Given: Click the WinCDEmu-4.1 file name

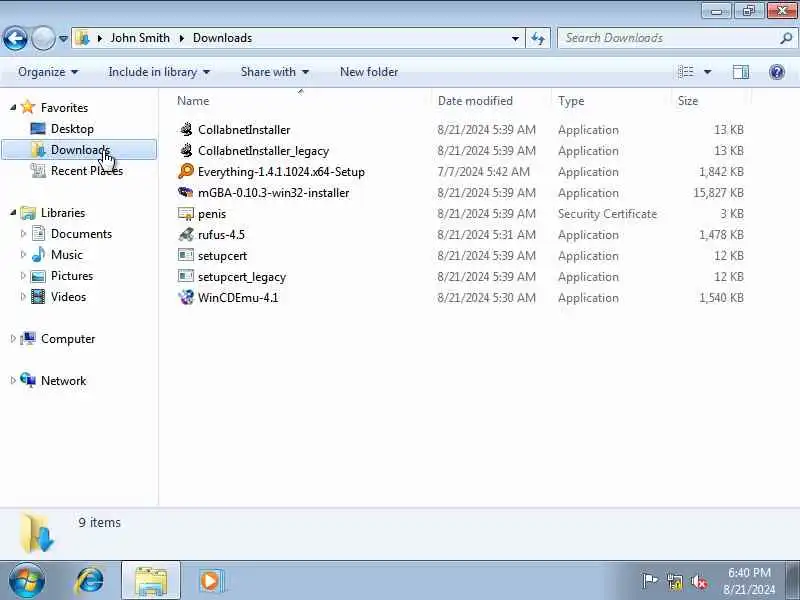Looking at the screenshot, I should click(238, 297).
